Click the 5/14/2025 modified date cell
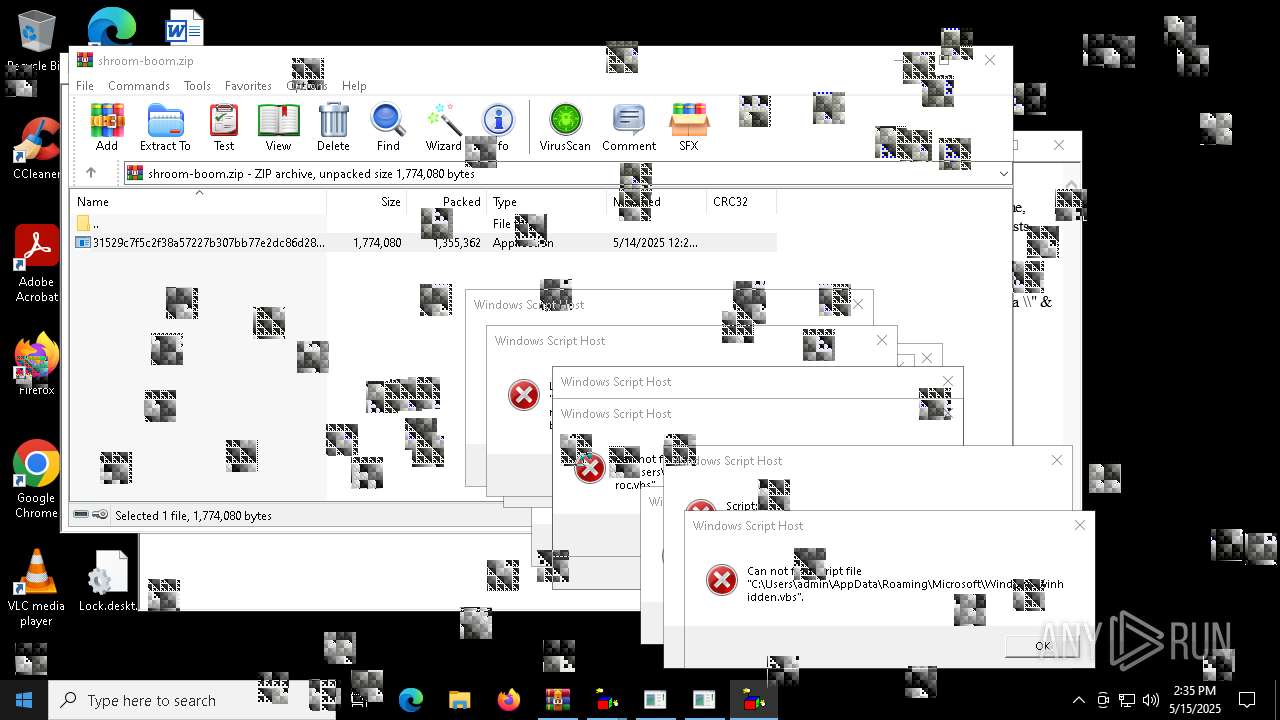The image size is (1280, 720). [x=655, y=243]
